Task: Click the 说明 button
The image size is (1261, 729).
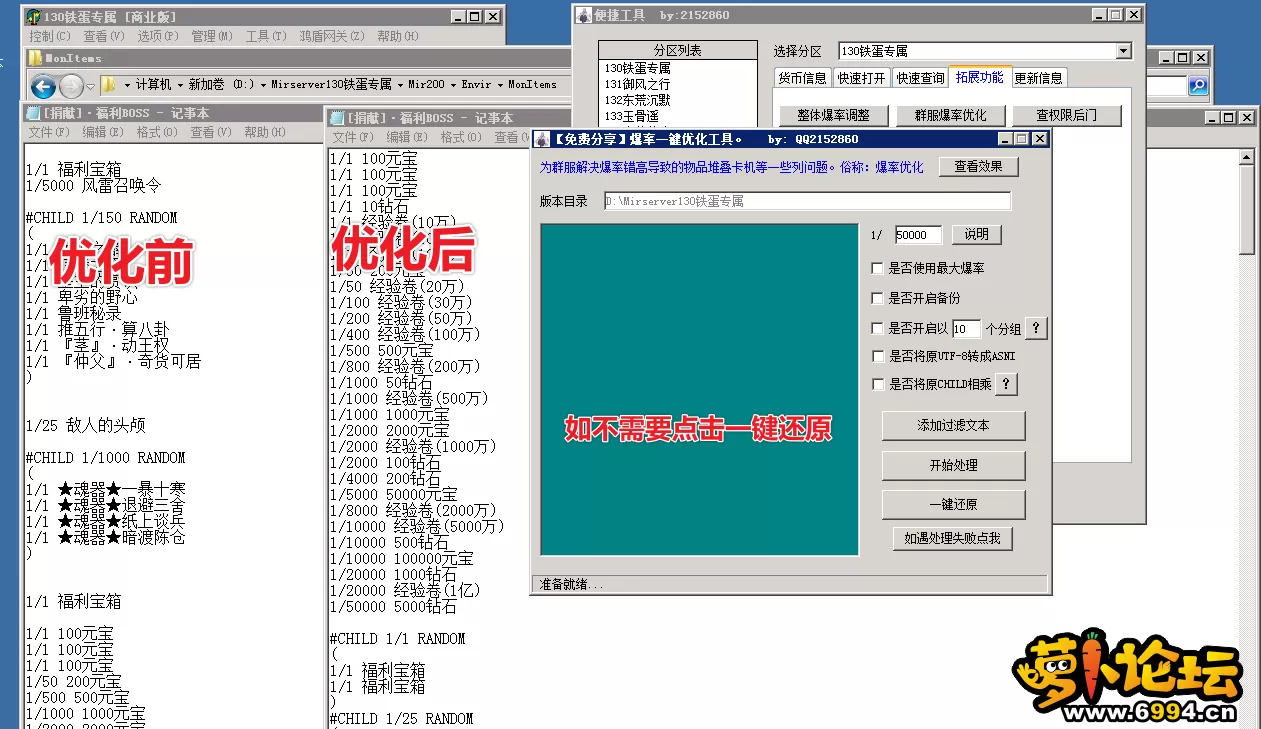Action: point(976,235)
